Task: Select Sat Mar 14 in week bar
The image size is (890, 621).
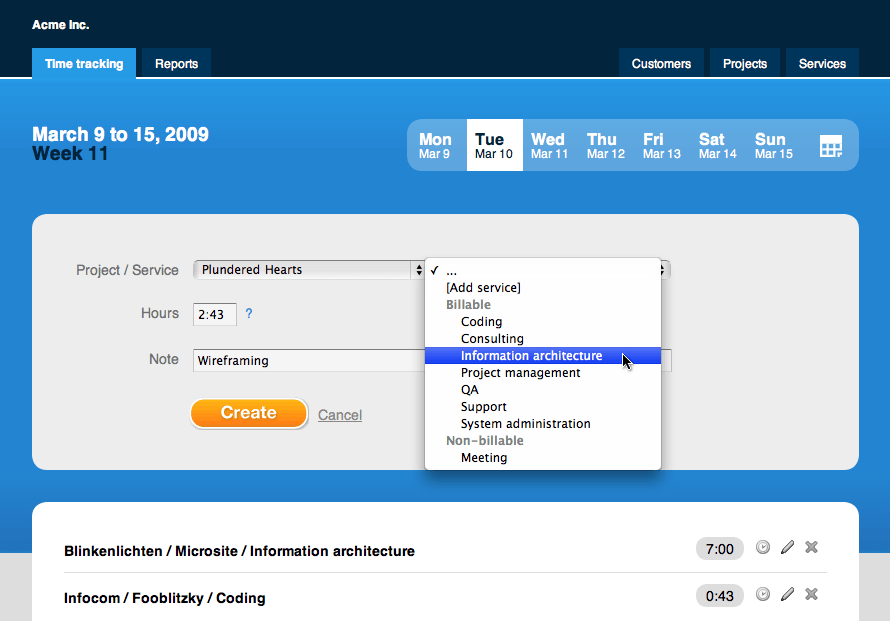Action: 718,145
